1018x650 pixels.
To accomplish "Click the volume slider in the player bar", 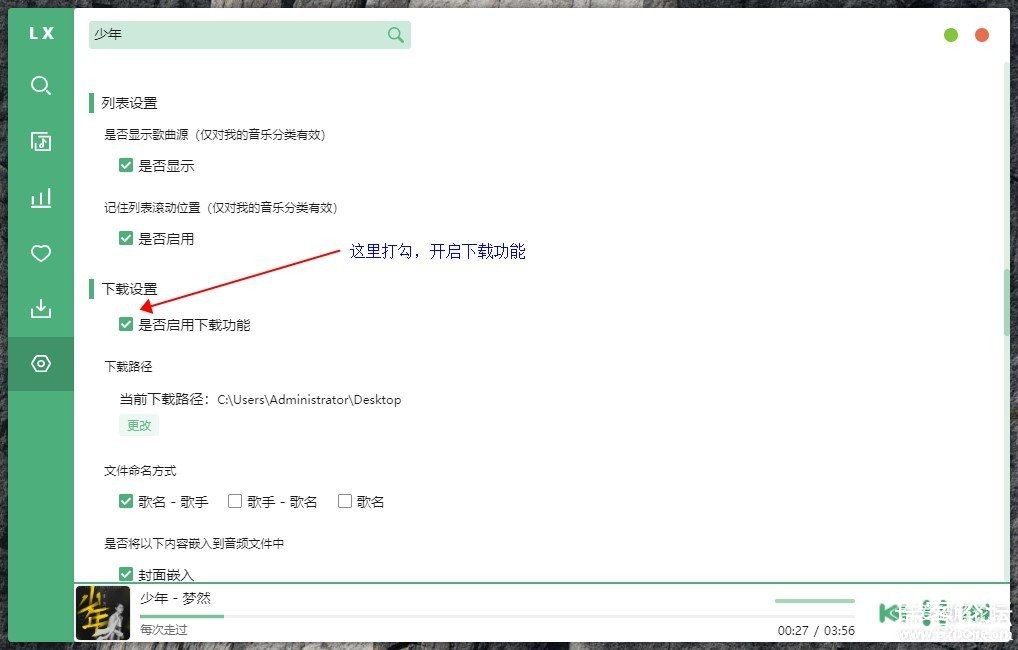I will (x=814, y=601).
